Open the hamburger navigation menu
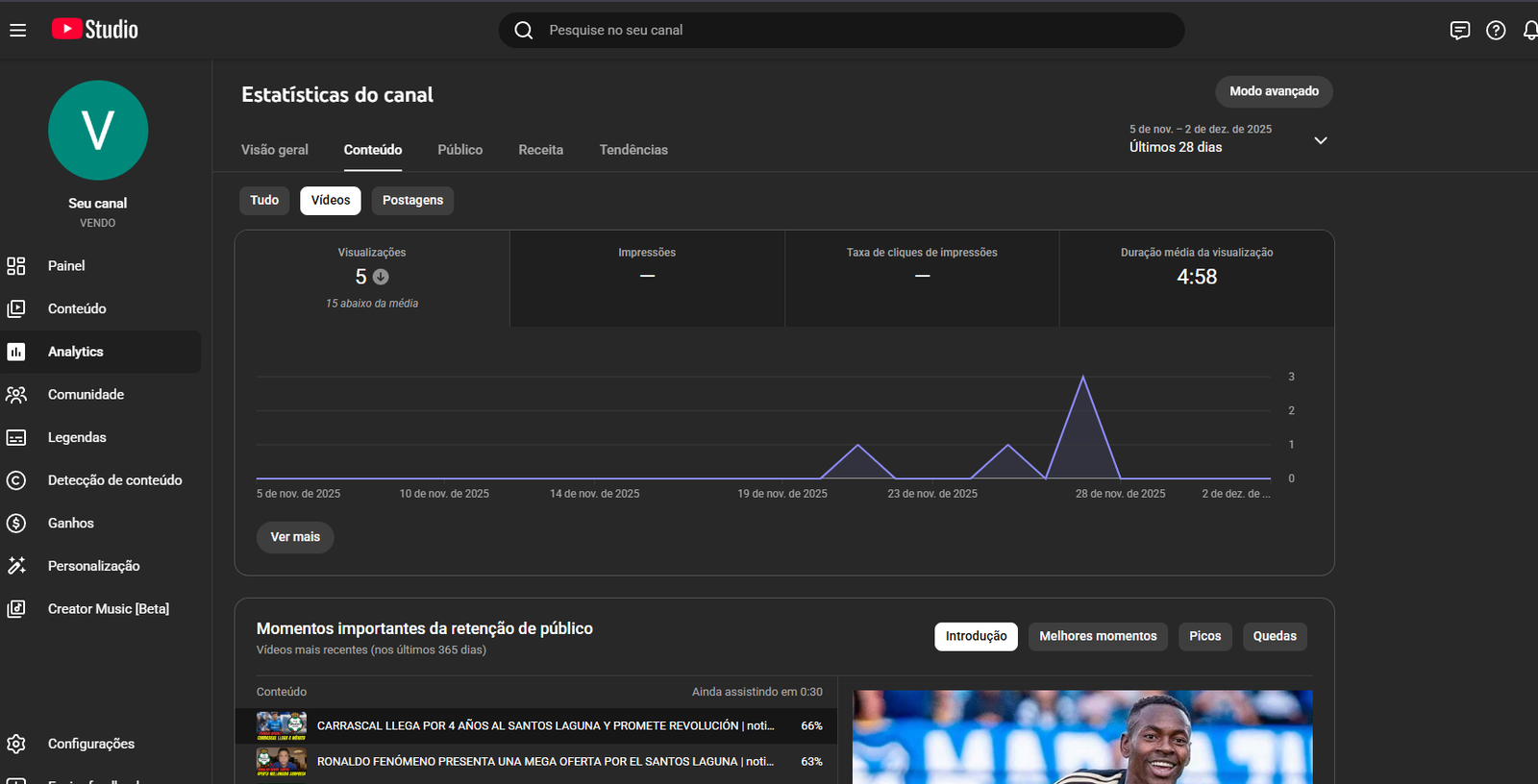Viewport: 1538px width, 784px height. (x=17, y=30)
